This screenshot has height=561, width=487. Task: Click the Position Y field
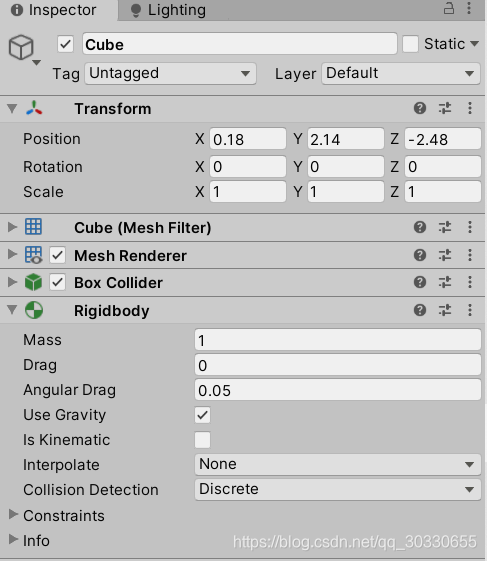346,139
